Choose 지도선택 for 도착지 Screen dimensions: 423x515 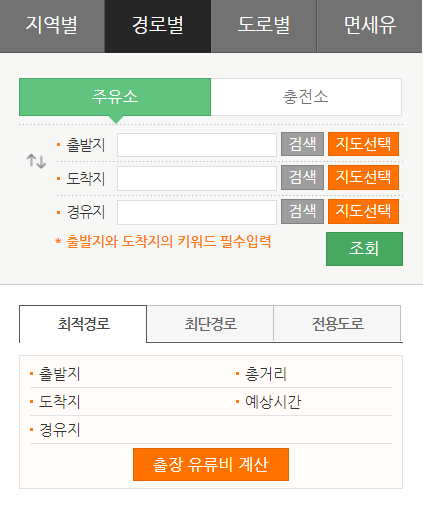click(363, 177)
